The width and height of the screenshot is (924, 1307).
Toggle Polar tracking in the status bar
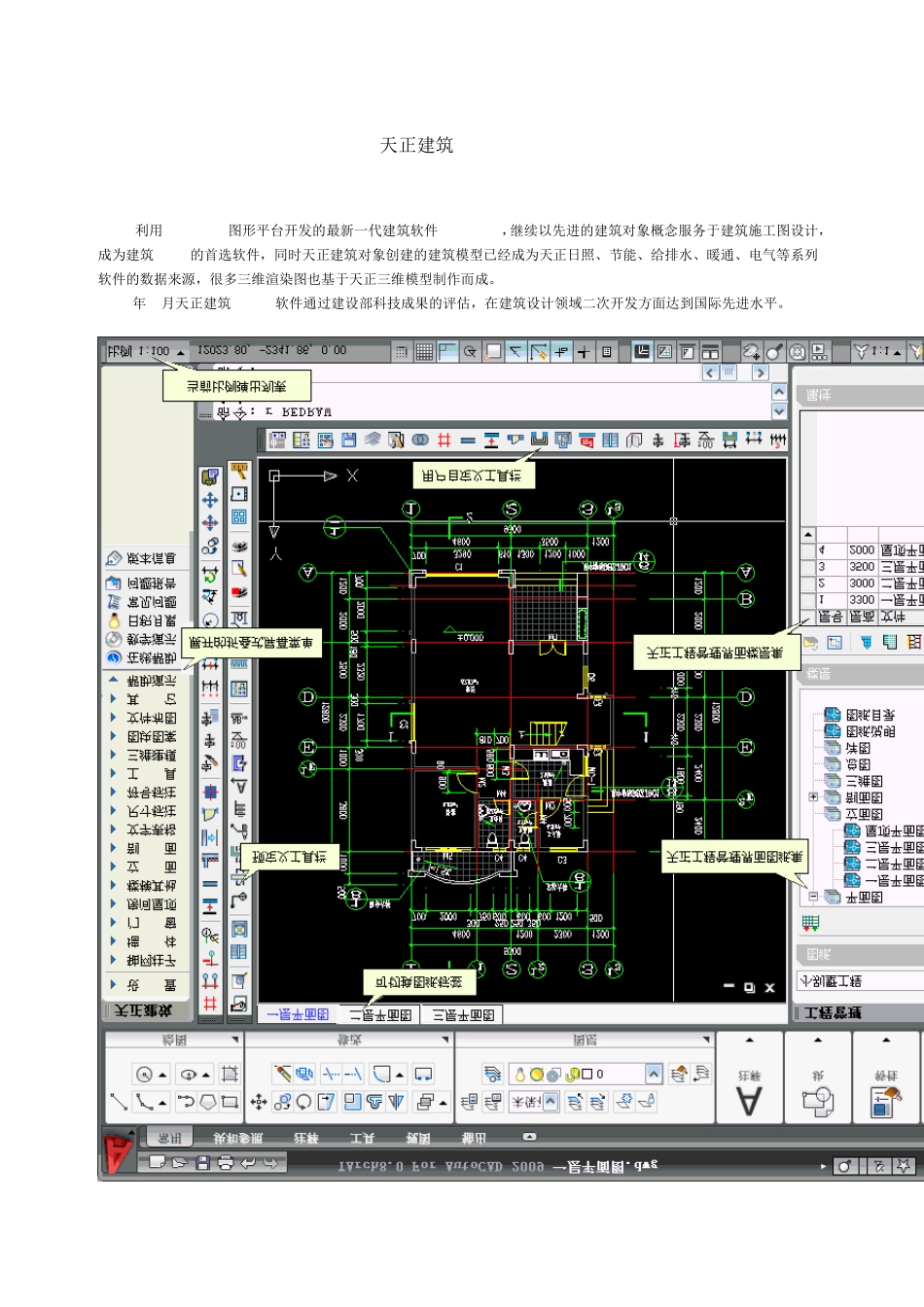(x=470, y=352)
